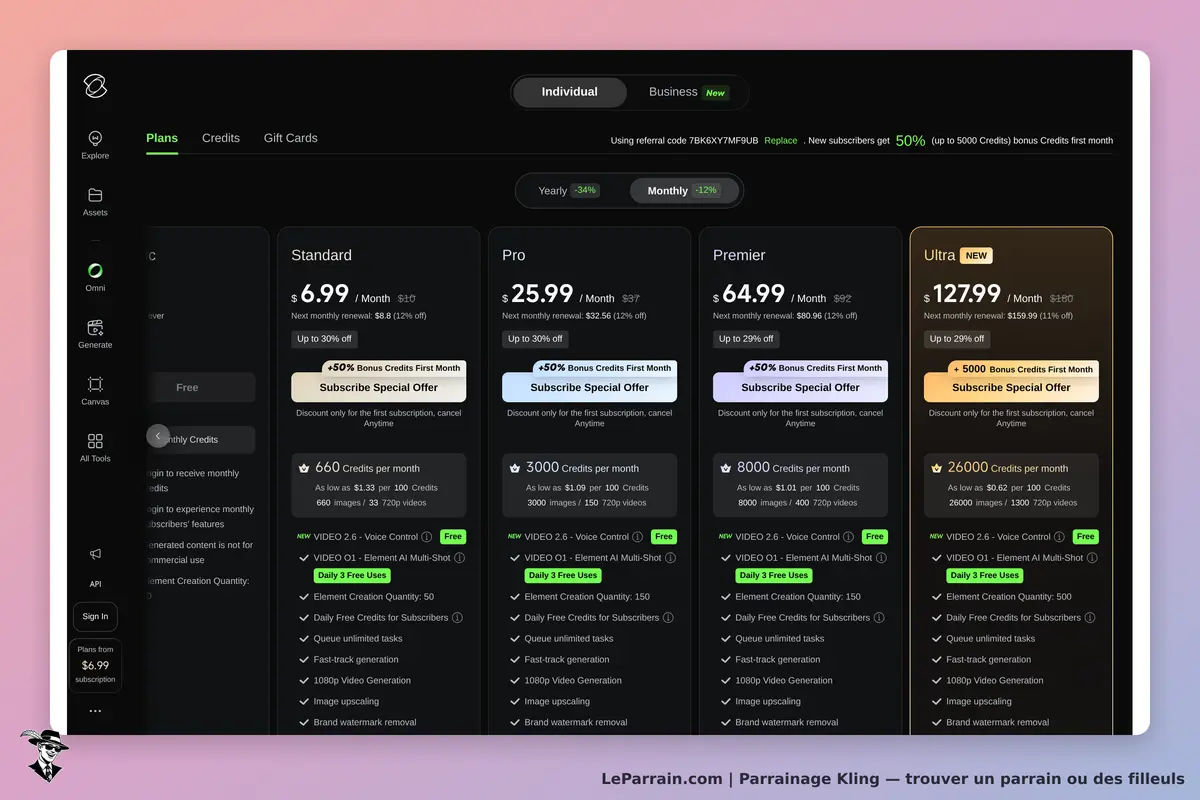Screen dimensions: 1200x800
Task: Switch to Individual plans
Action: [570, 92]
